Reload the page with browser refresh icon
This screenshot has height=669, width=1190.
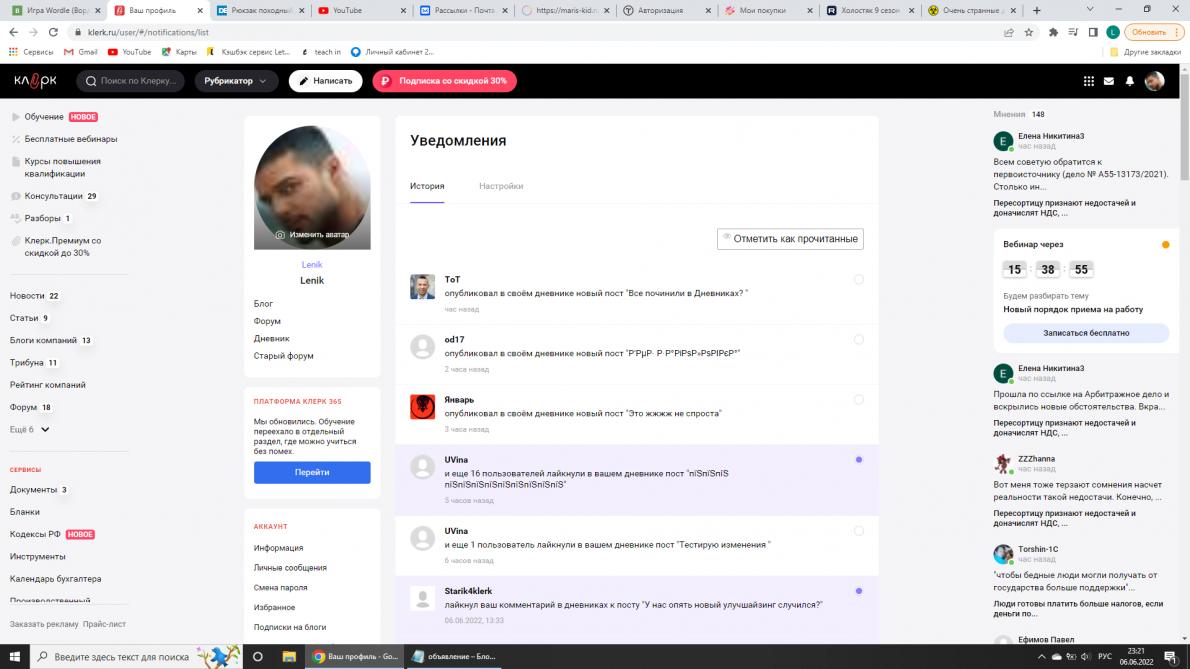53,33
